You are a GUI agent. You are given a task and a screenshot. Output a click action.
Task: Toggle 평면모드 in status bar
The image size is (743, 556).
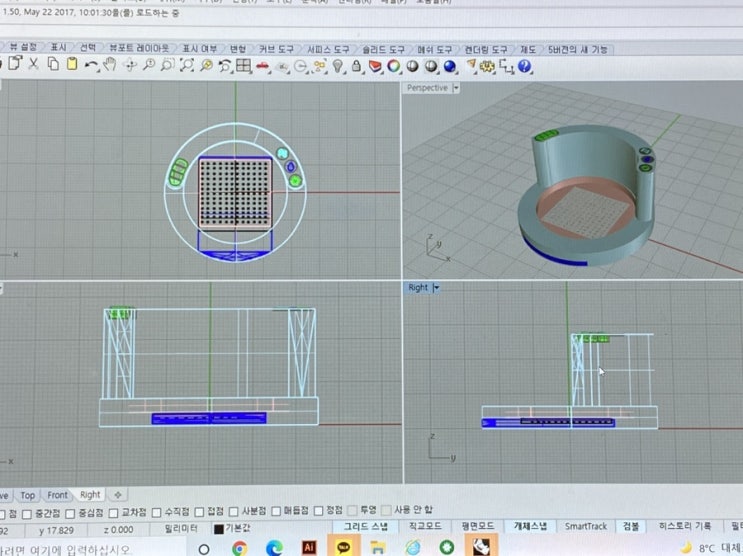(478, 526)
